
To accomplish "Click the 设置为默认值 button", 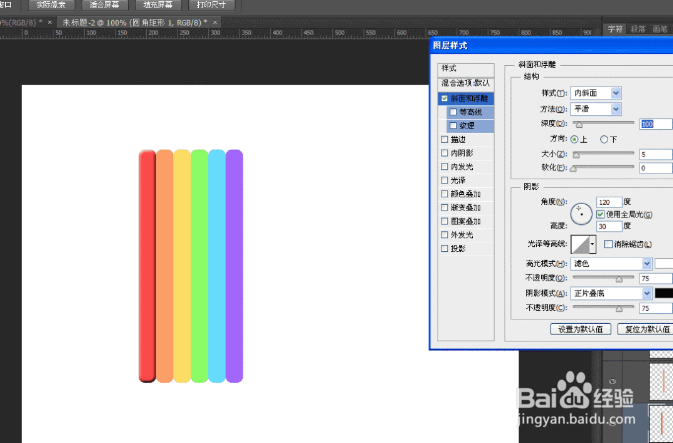I will point(580,329).
